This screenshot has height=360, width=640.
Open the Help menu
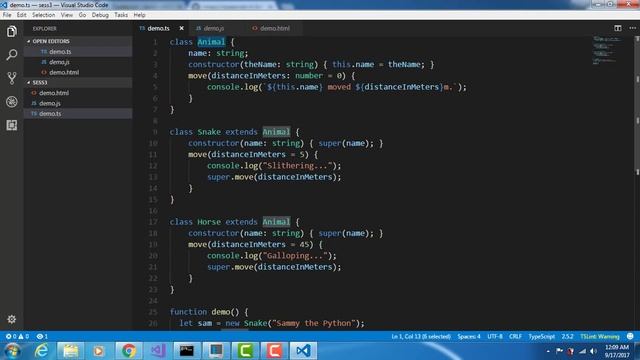(x=139, y=15)
